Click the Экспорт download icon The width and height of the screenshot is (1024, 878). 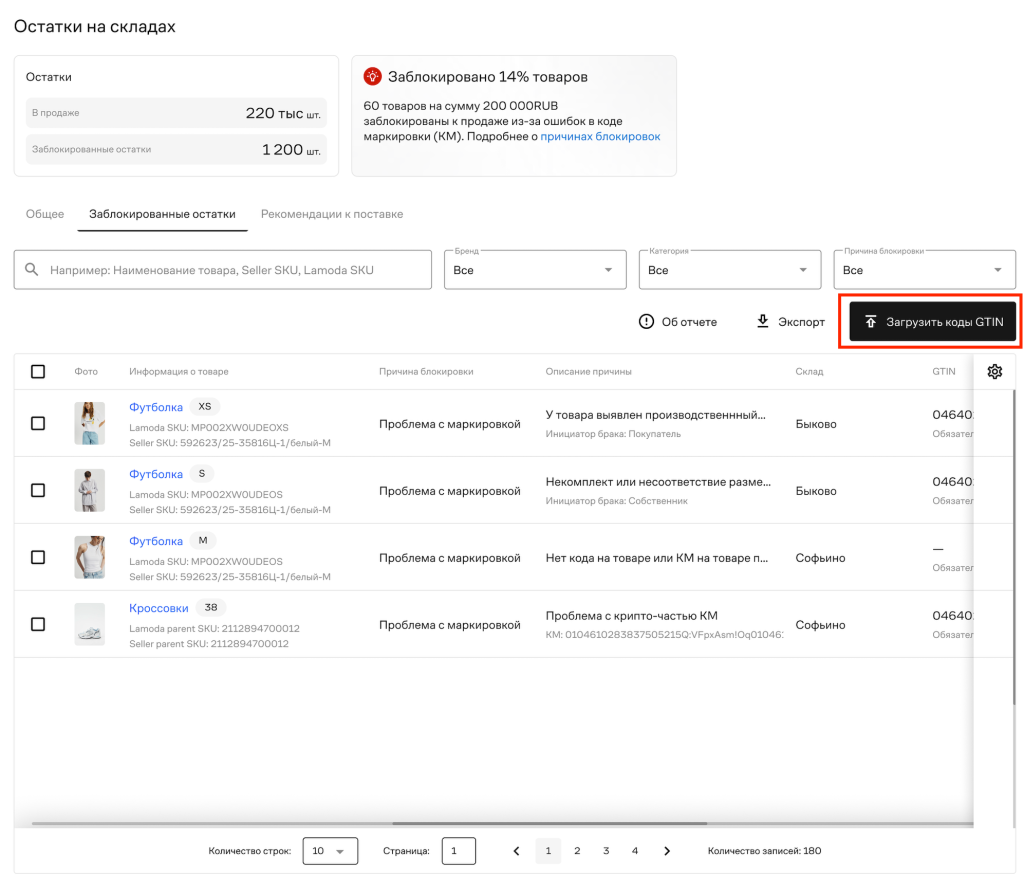762,321
